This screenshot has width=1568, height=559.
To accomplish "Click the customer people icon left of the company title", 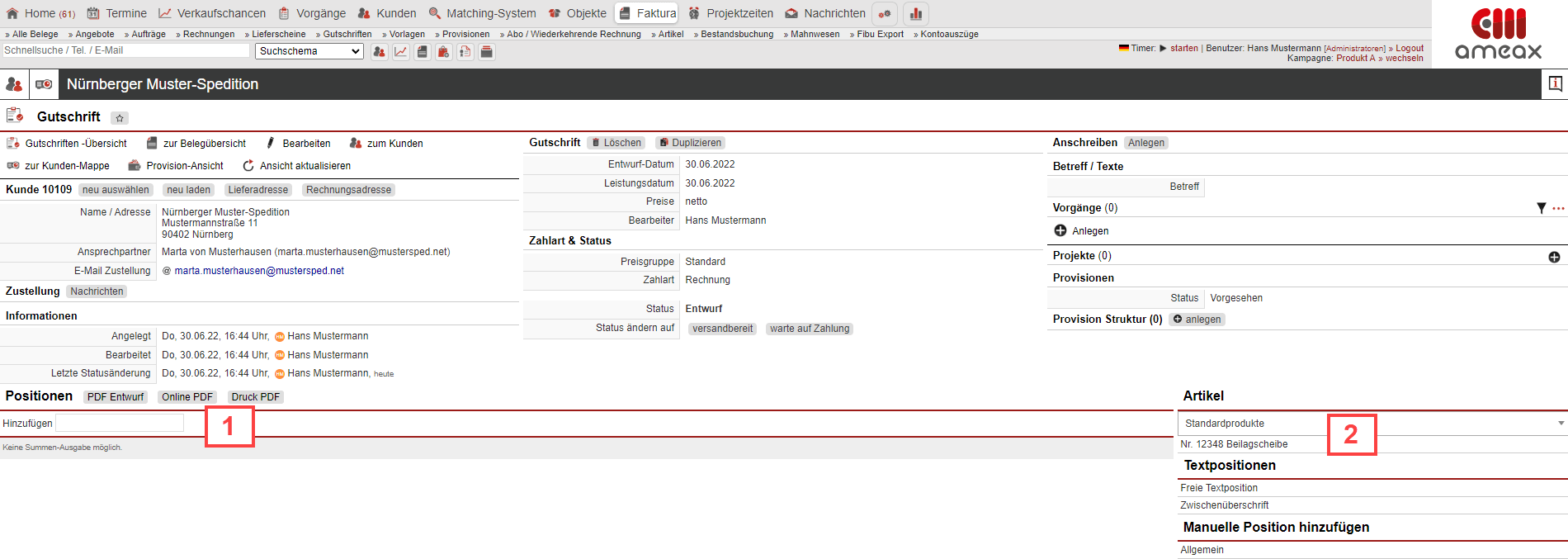I will pyautogui.click(x=14, y=84).
